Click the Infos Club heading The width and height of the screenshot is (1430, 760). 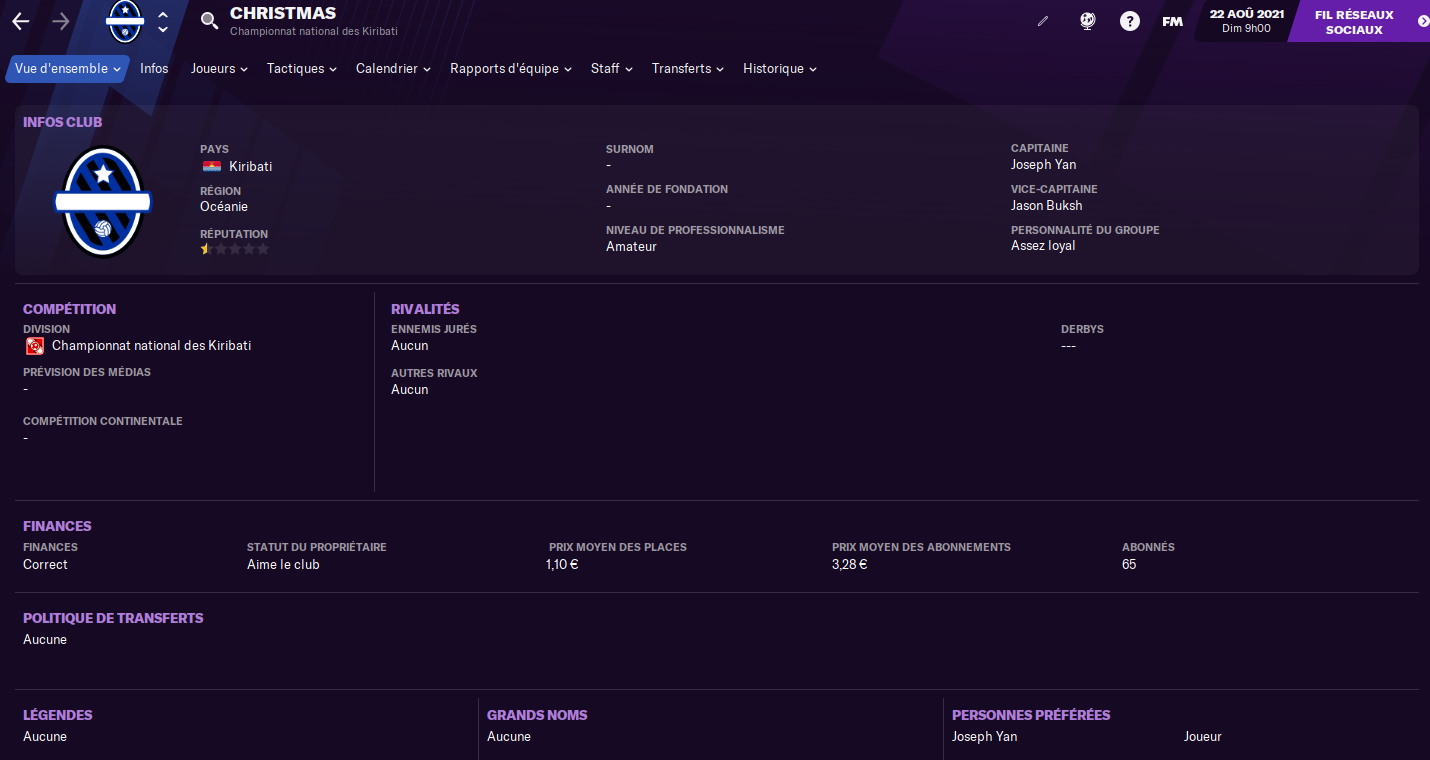[x=63, y=123]
